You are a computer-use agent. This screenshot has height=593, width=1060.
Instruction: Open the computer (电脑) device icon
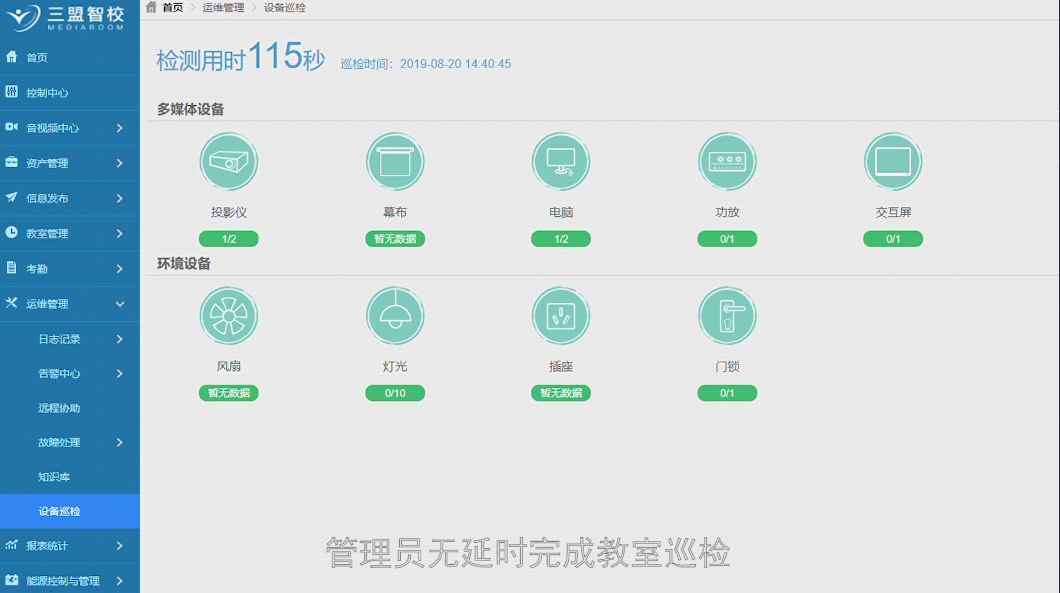[x=561, y=162]
